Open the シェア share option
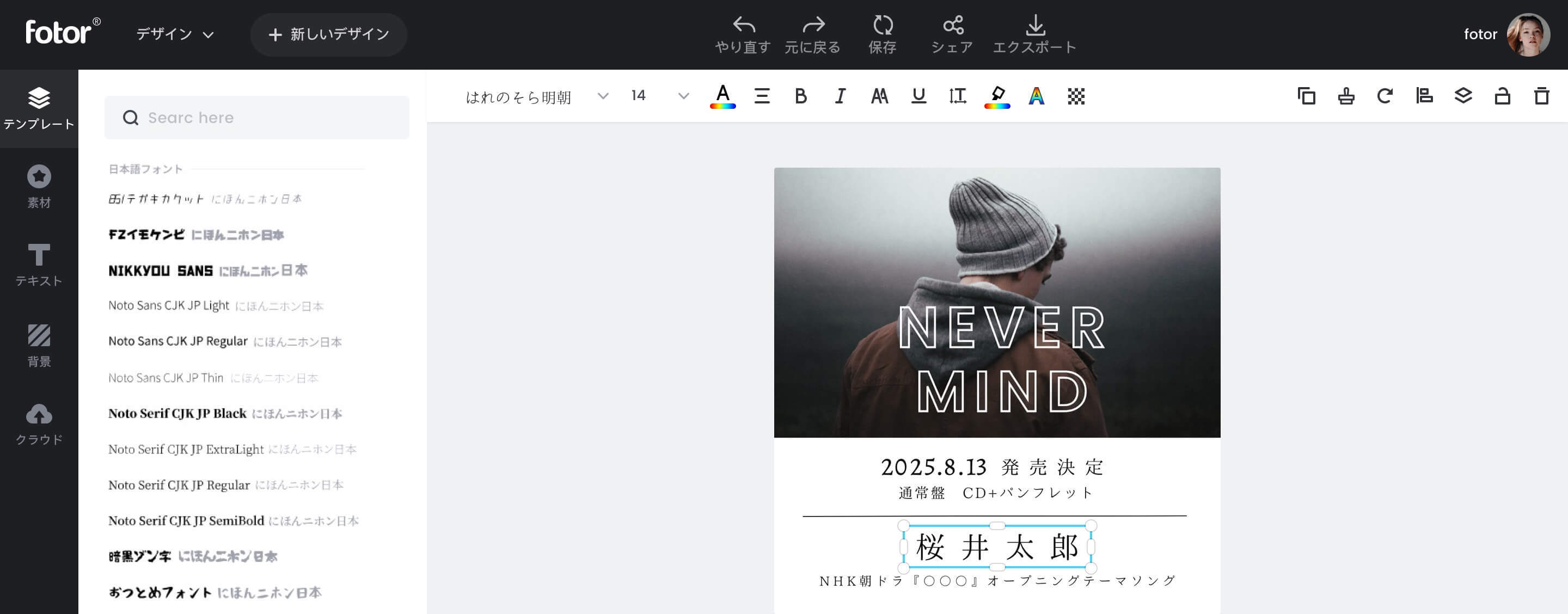The image size is (1568, 614). pos(953,35)
